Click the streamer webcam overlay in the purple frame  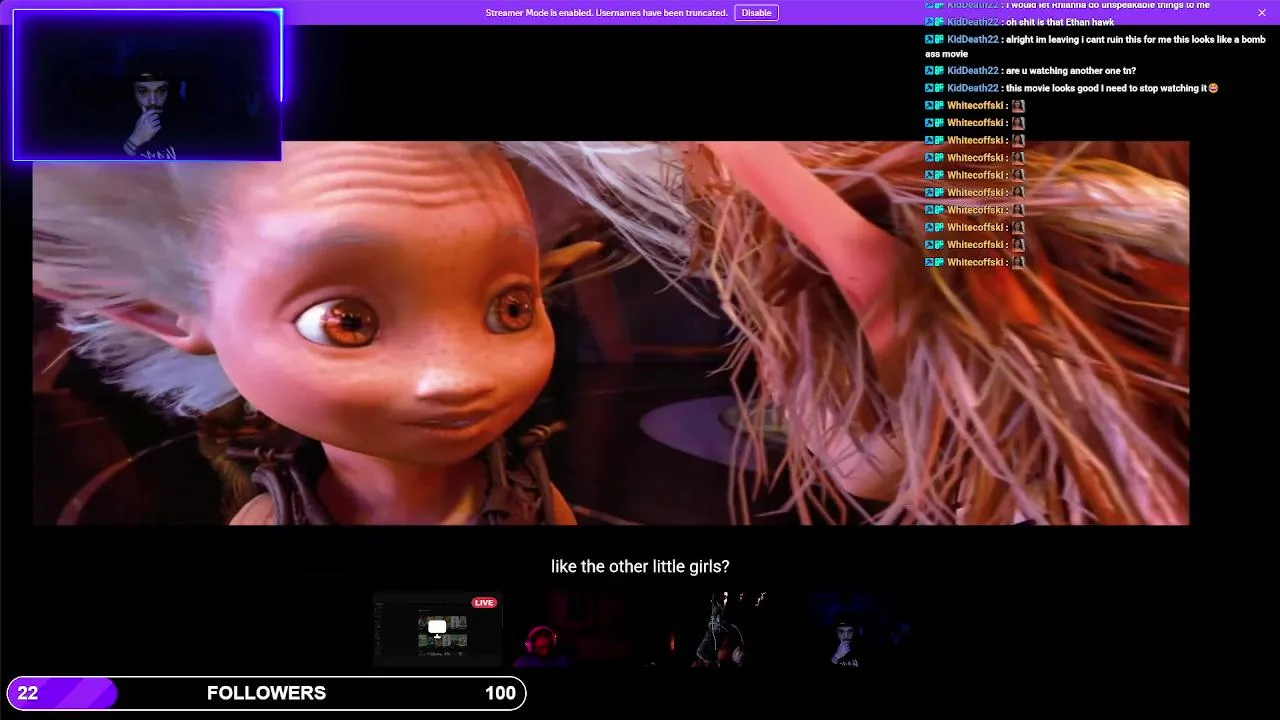(x=147, y=86)
